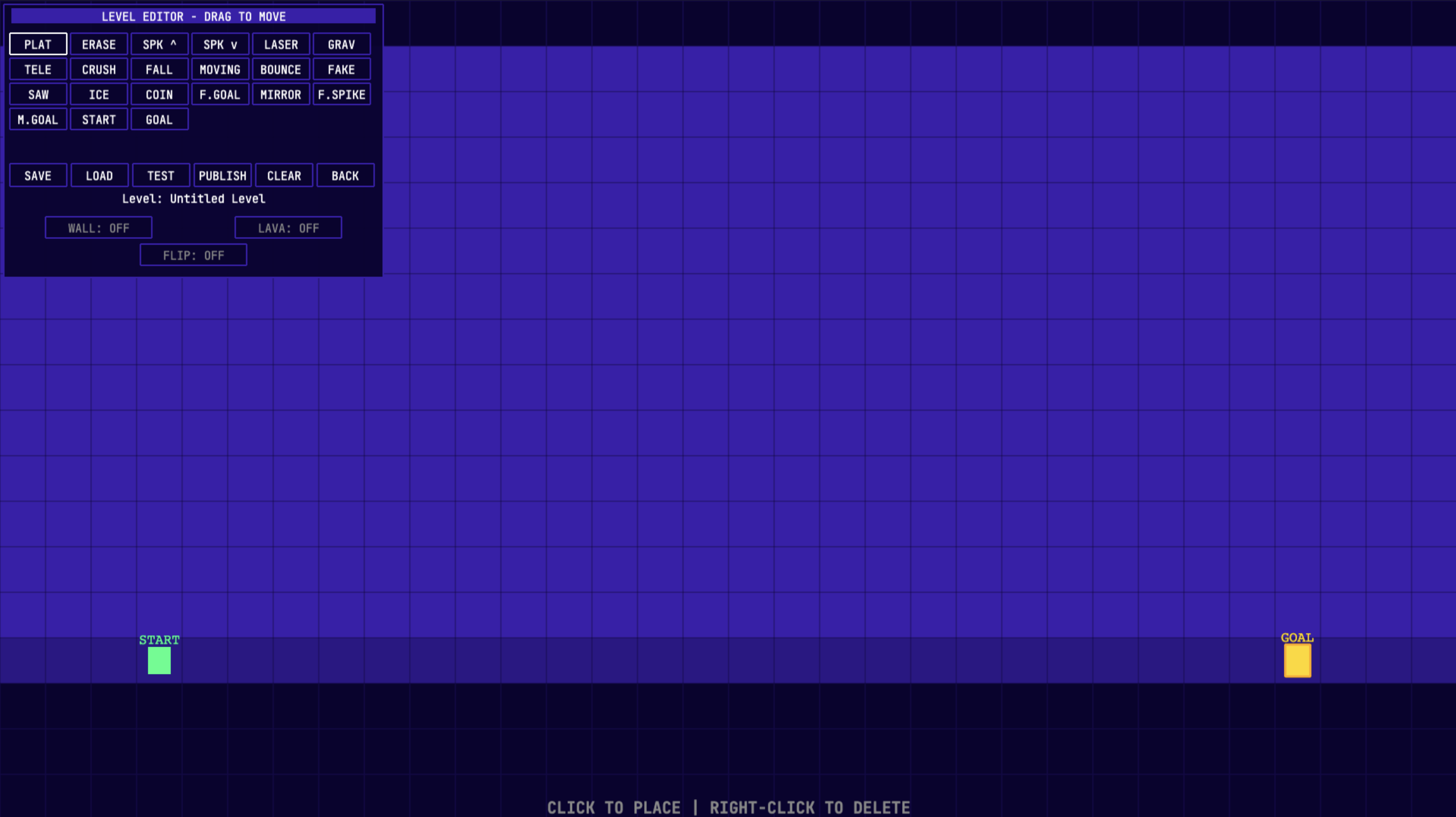Select the COIN tool
This screenshot has height=817, width=1456.
(159, 94)
